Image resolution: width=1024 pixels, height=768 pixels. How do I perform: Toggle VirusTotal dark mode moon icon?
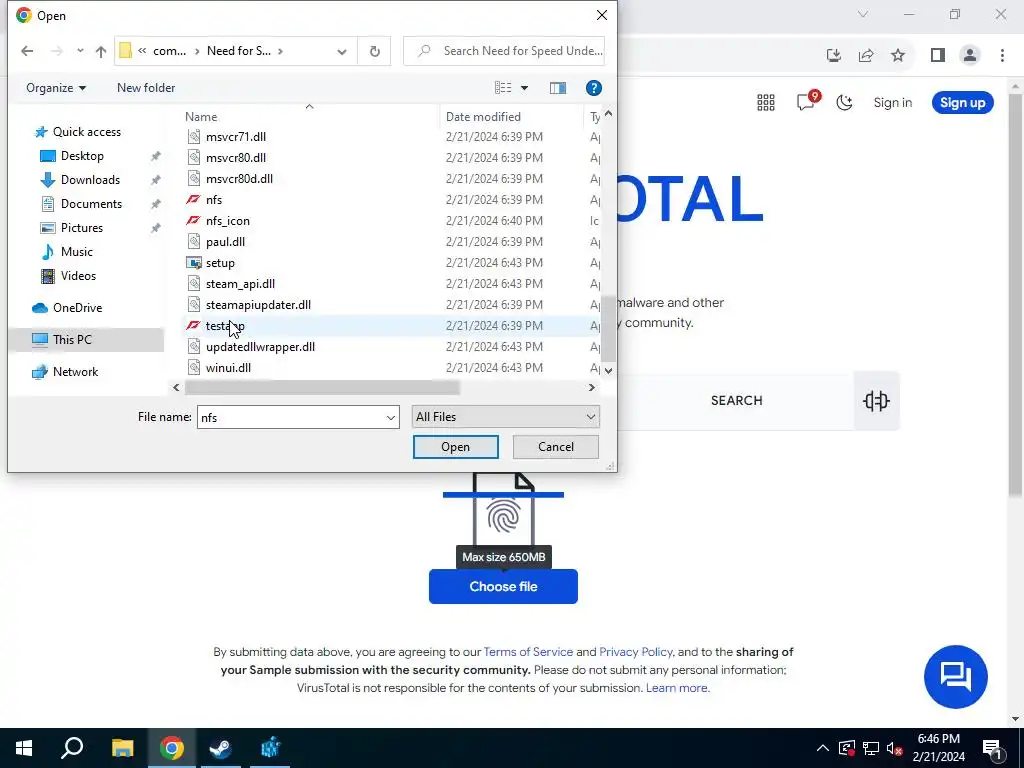844,103
